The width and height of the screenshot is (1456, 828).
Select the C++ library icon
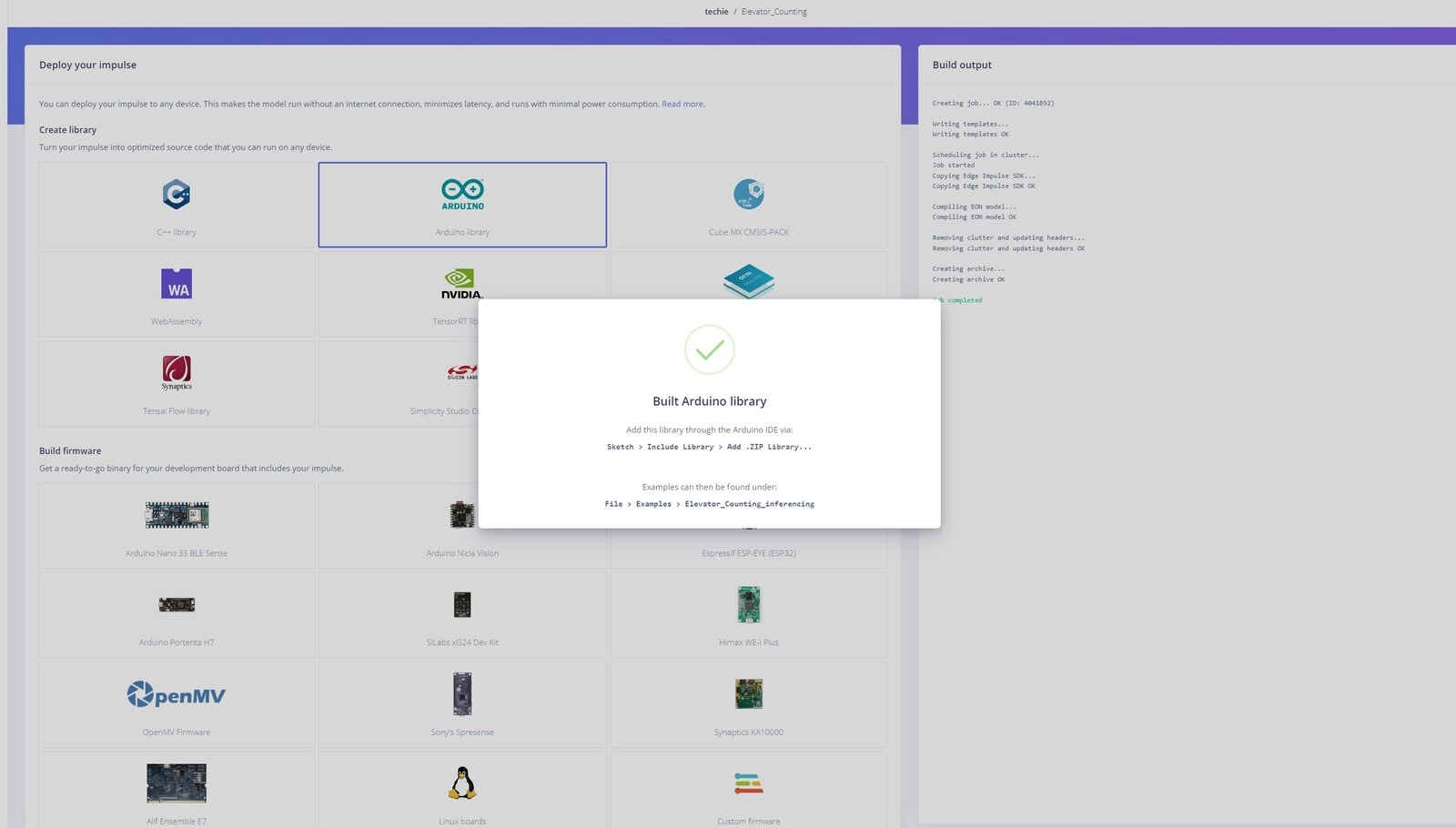point(177,194)
